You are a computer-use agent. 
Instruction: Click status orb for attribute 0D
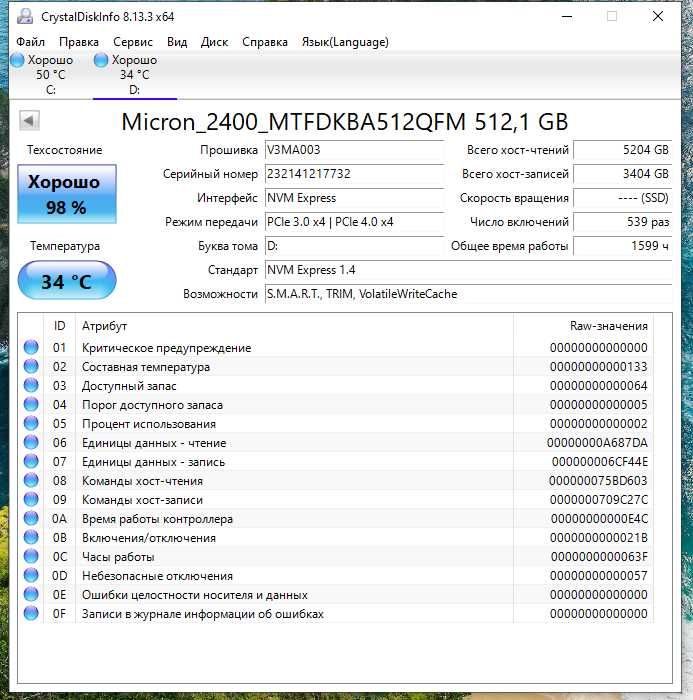point(31,575)
